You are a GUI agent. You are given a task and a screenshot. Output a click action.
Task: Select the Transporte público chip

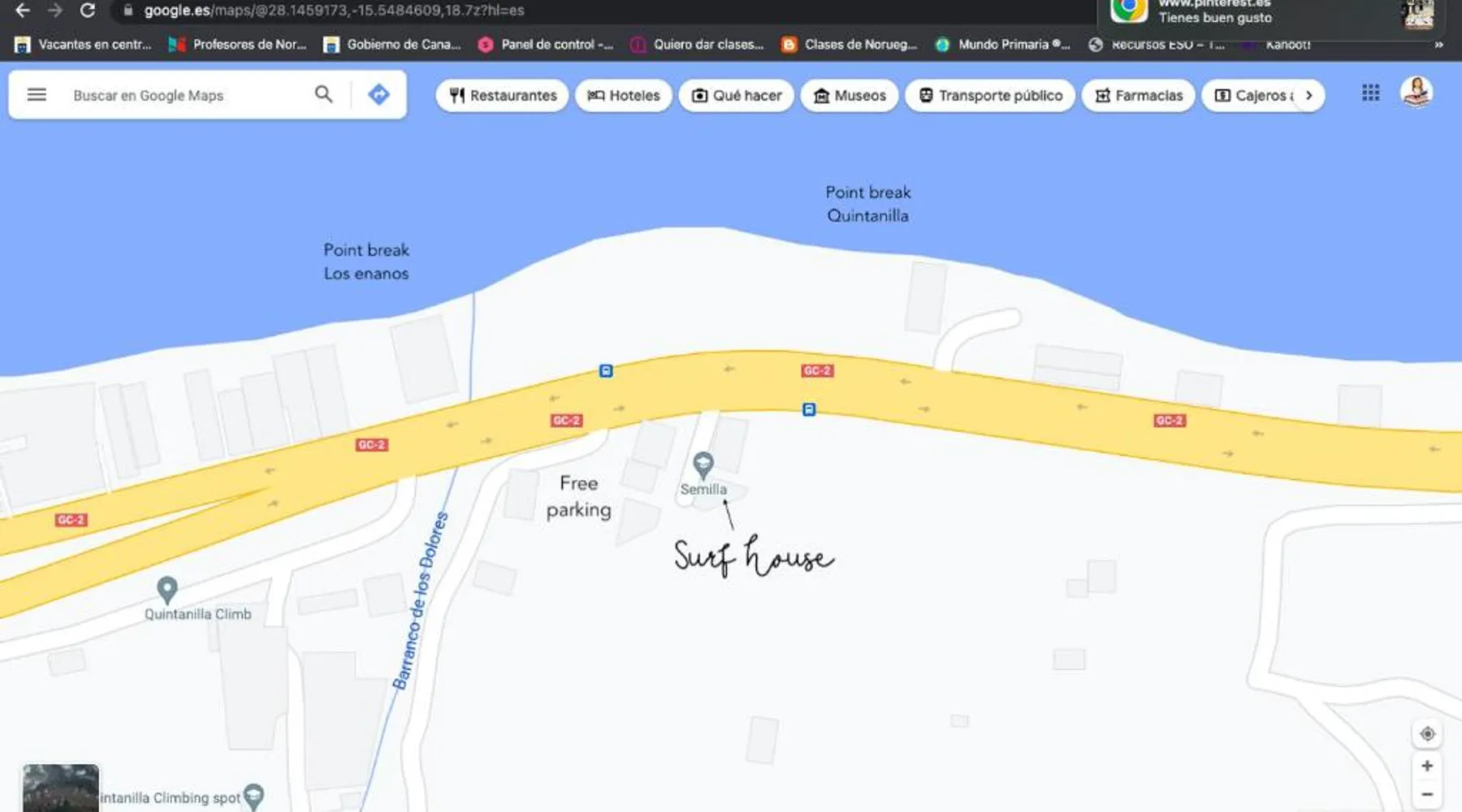click(x=989, y=96)
